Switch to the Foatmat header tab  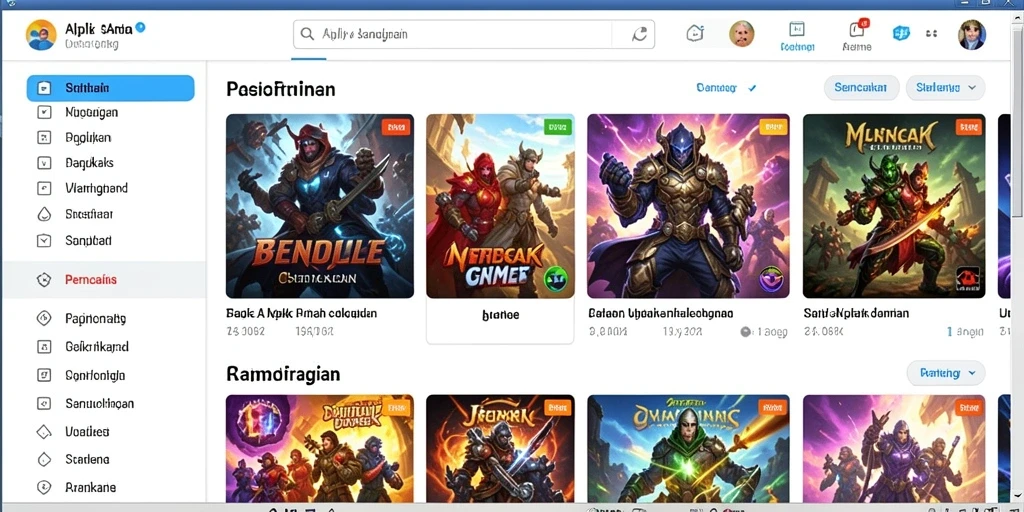(x=797, y=37)
